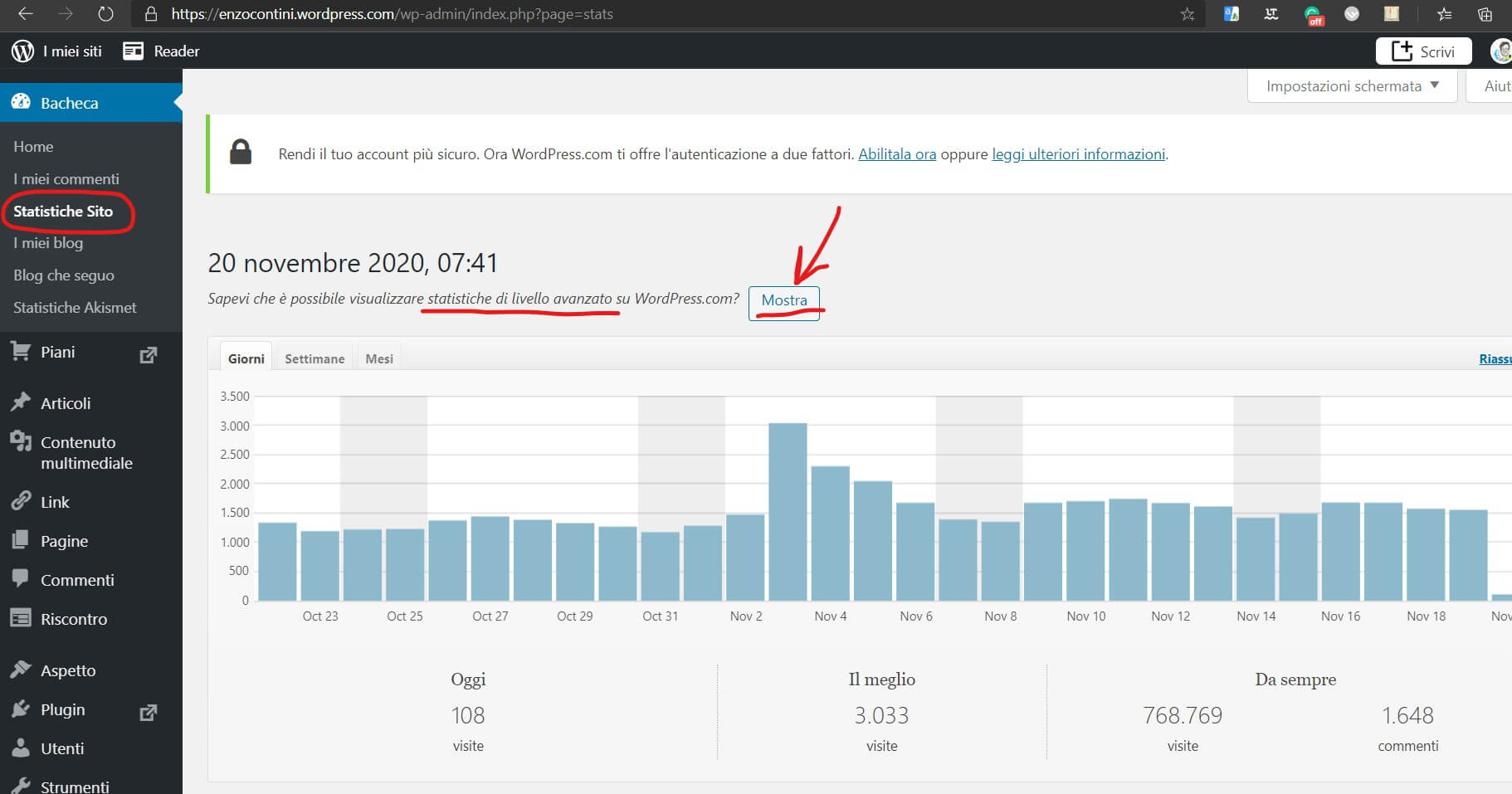Open Piani external link icon
Viewport: 1512px width, 794px height.
149,355
